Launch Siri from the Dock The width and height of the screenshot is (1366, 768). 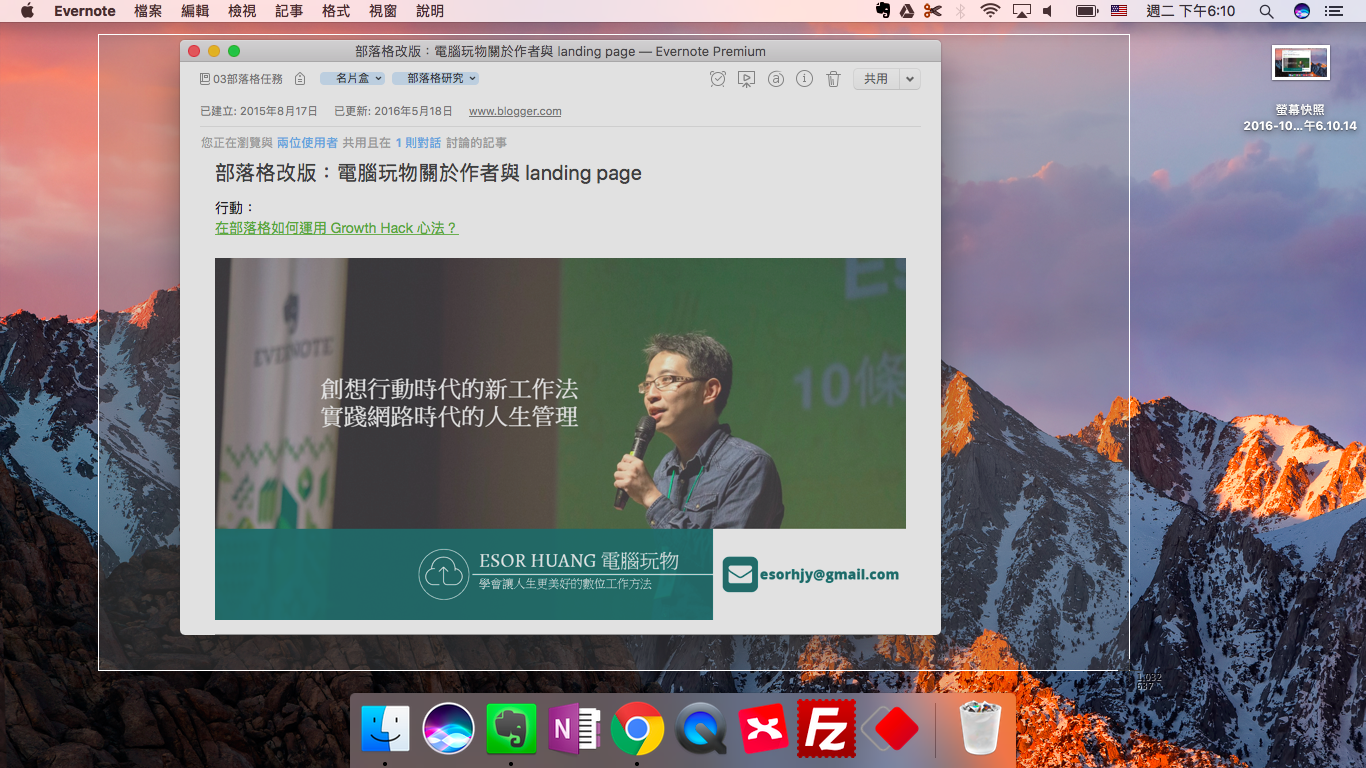point(448,729)
